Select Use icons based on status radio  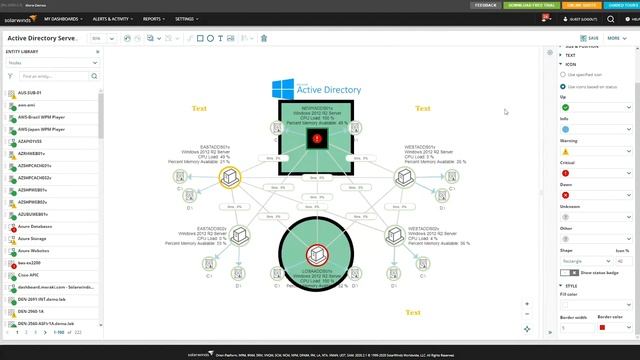pyautogui.click(x=563, y=87)
